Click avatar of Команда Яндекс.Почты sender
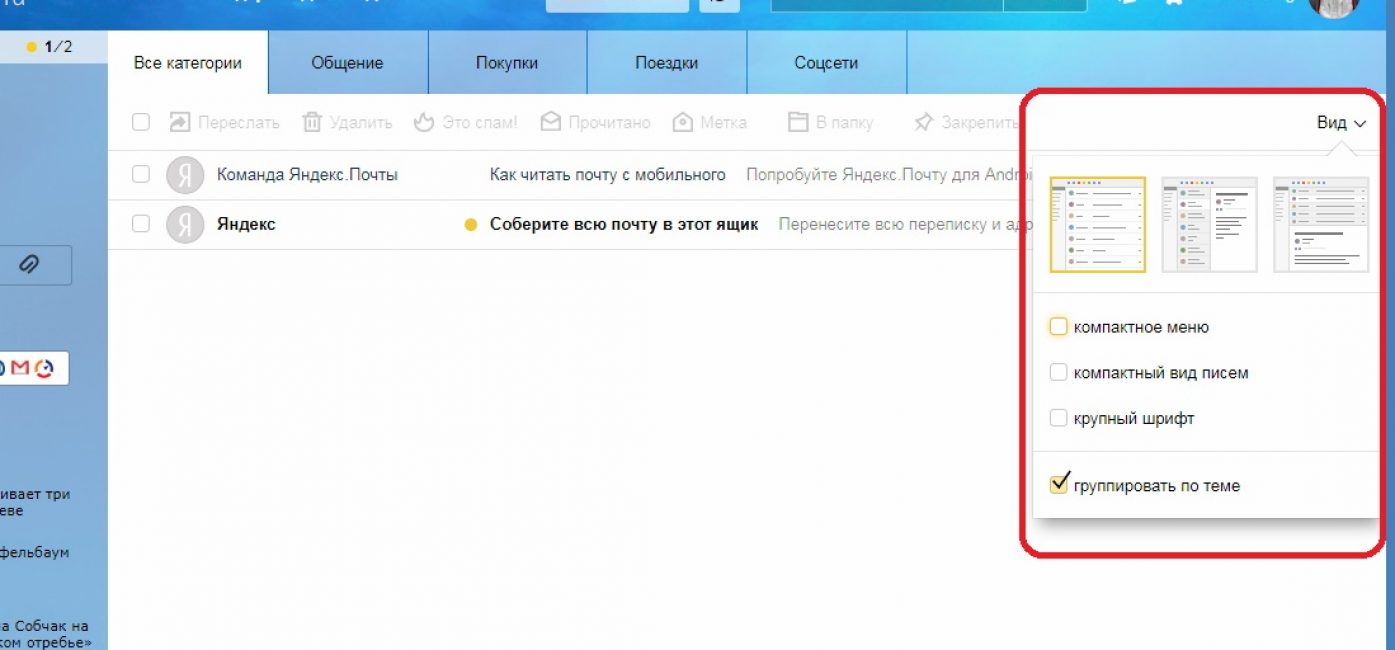This screenshot has width=1395, height=650. click(184, 174)
